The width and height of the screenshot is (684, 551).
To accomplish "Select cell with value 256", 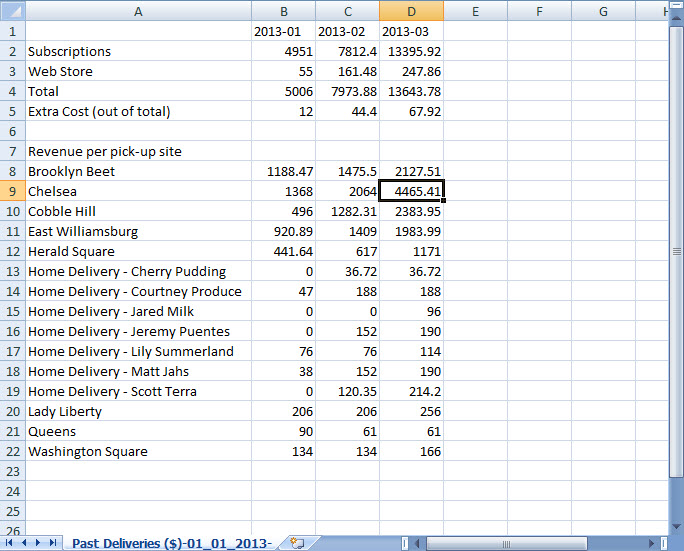I will click(411, 411).
